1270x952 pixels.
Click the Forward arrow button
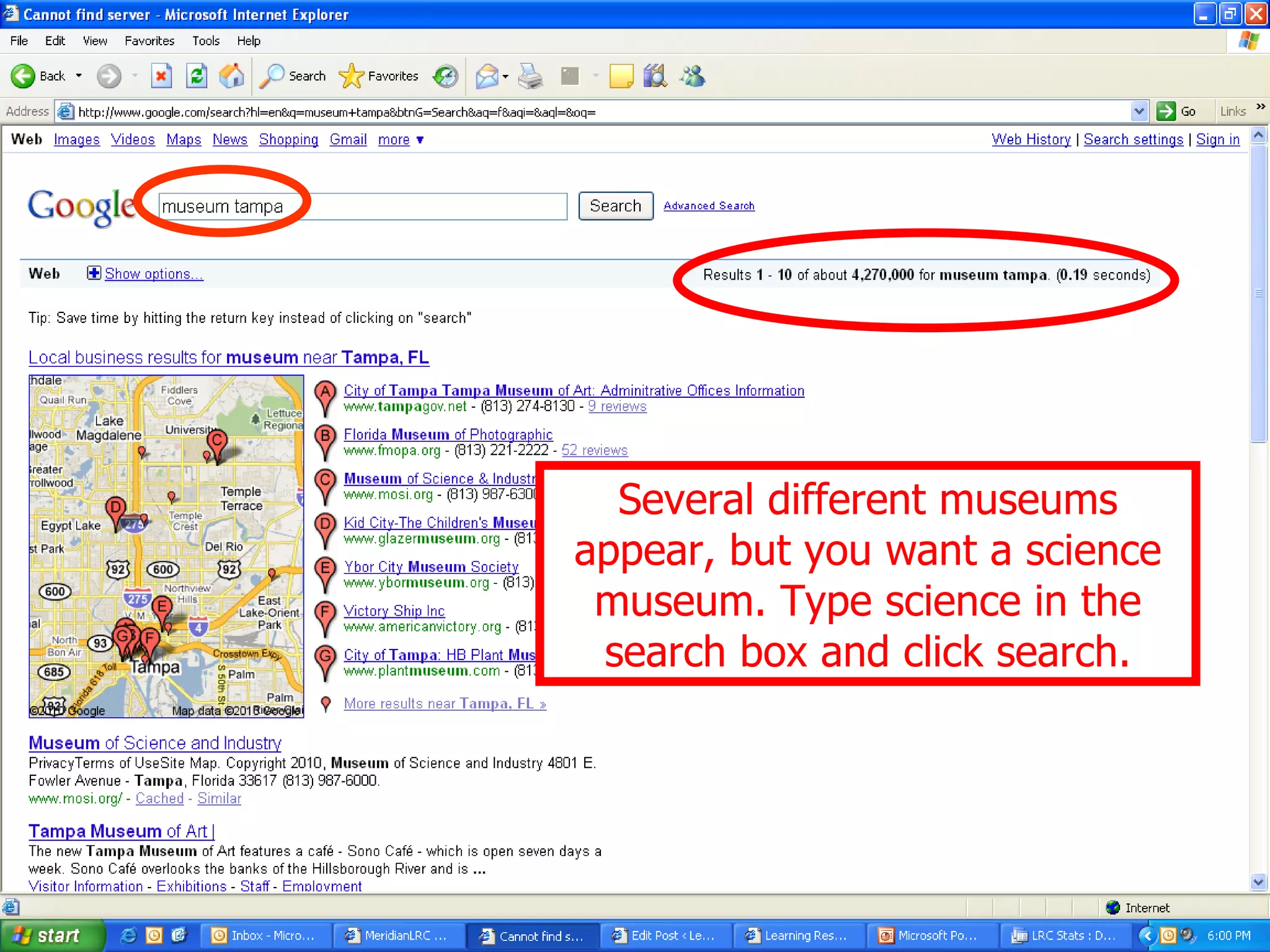tap(109, 76)
